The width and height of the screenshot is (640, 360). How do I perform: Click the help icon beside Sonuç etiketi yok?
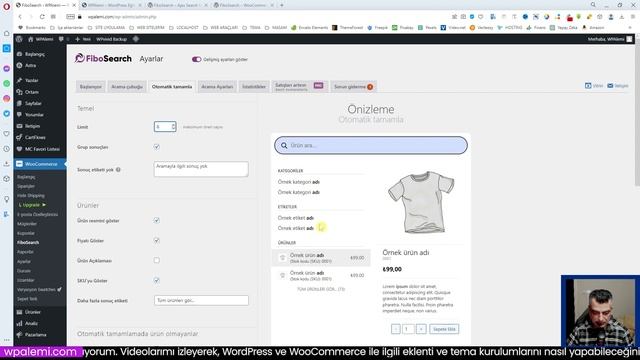click(118, 169)
